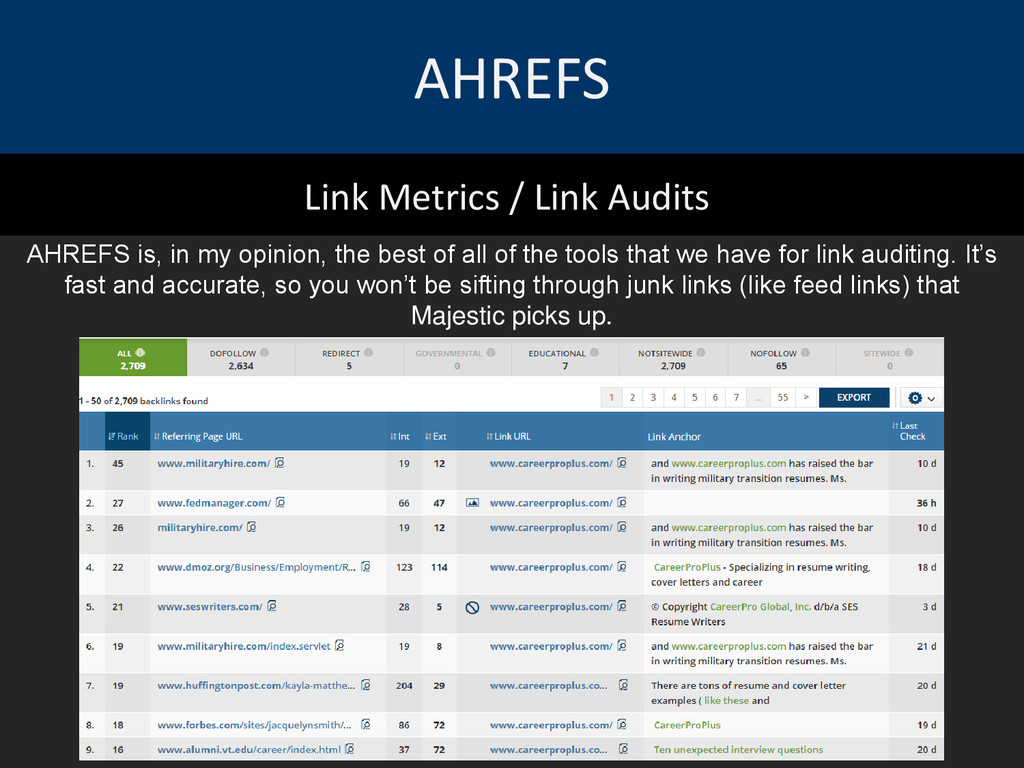Viewport: 1024px width, 768px height.
Task: Go to results page 6
Action: pos(716,398)
